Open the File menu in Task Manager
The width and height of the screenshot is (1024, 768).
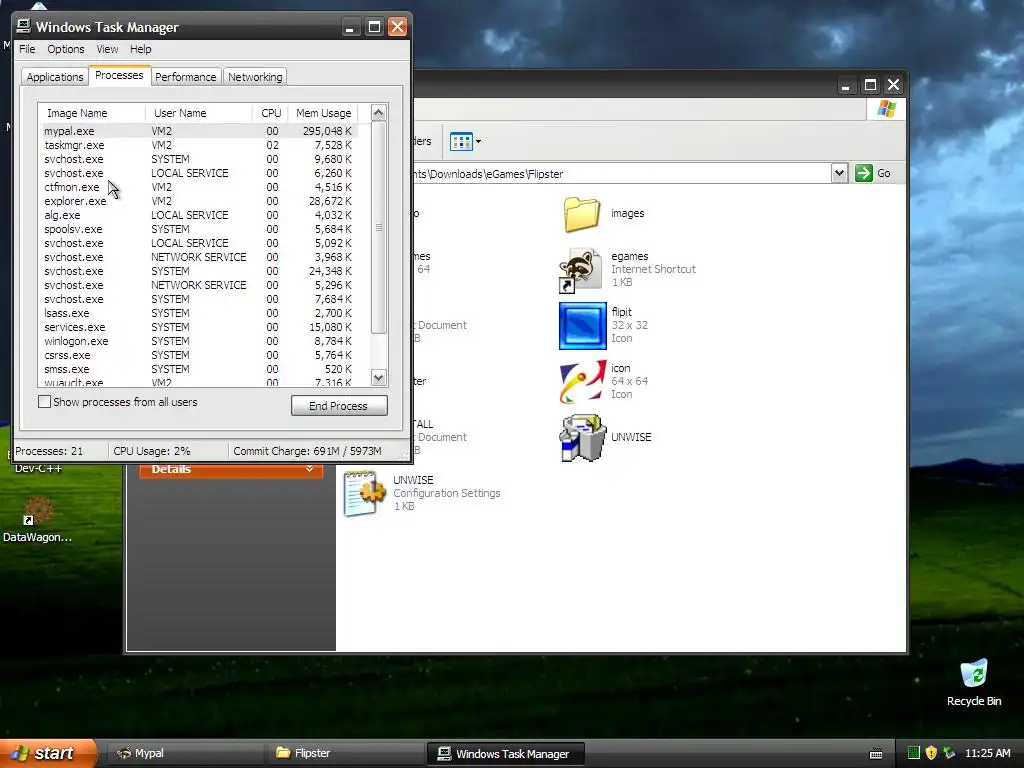27,49
